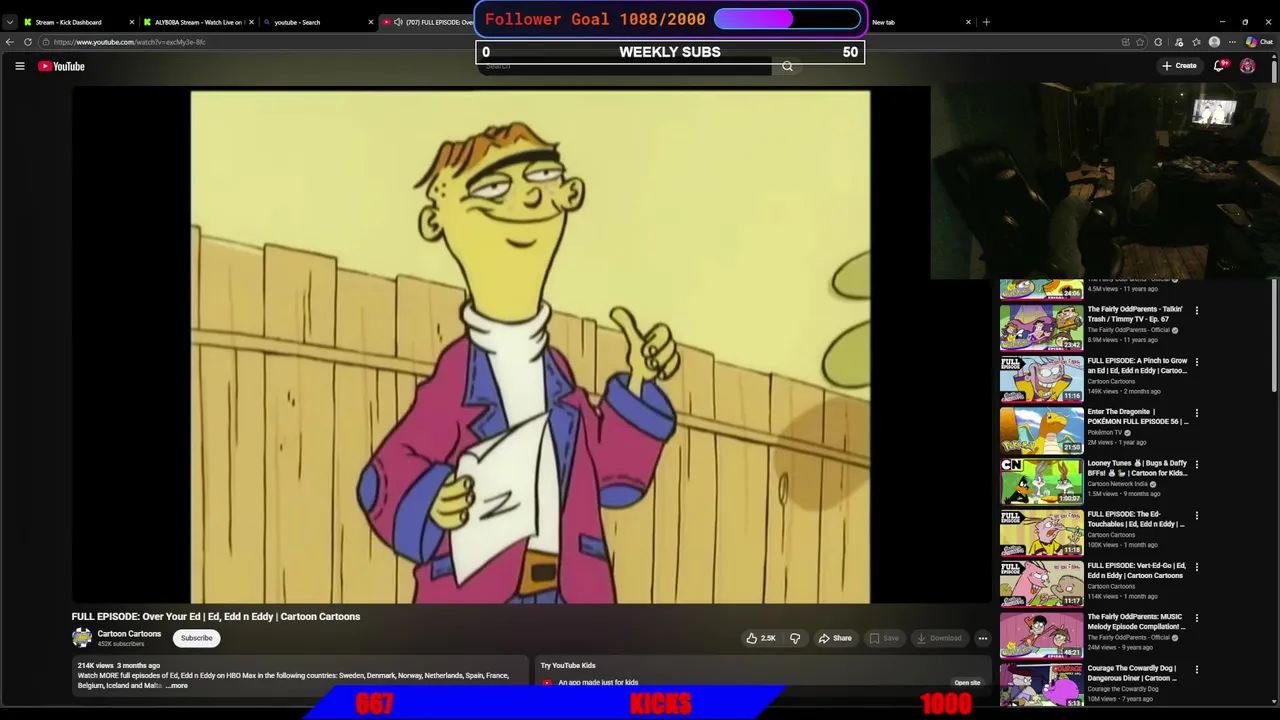Click the browser address bar URL

click(x=130, y=42)
